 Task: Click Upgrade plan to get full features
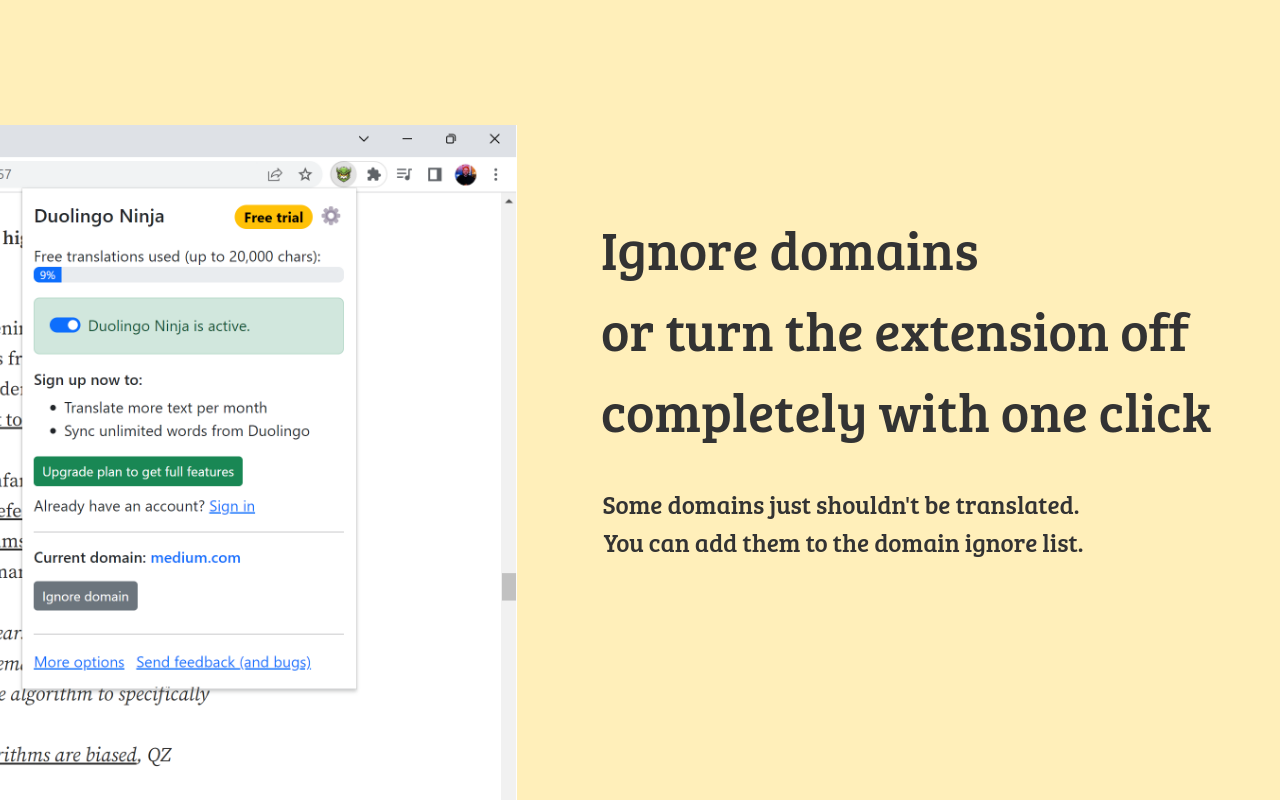[138, 471]
